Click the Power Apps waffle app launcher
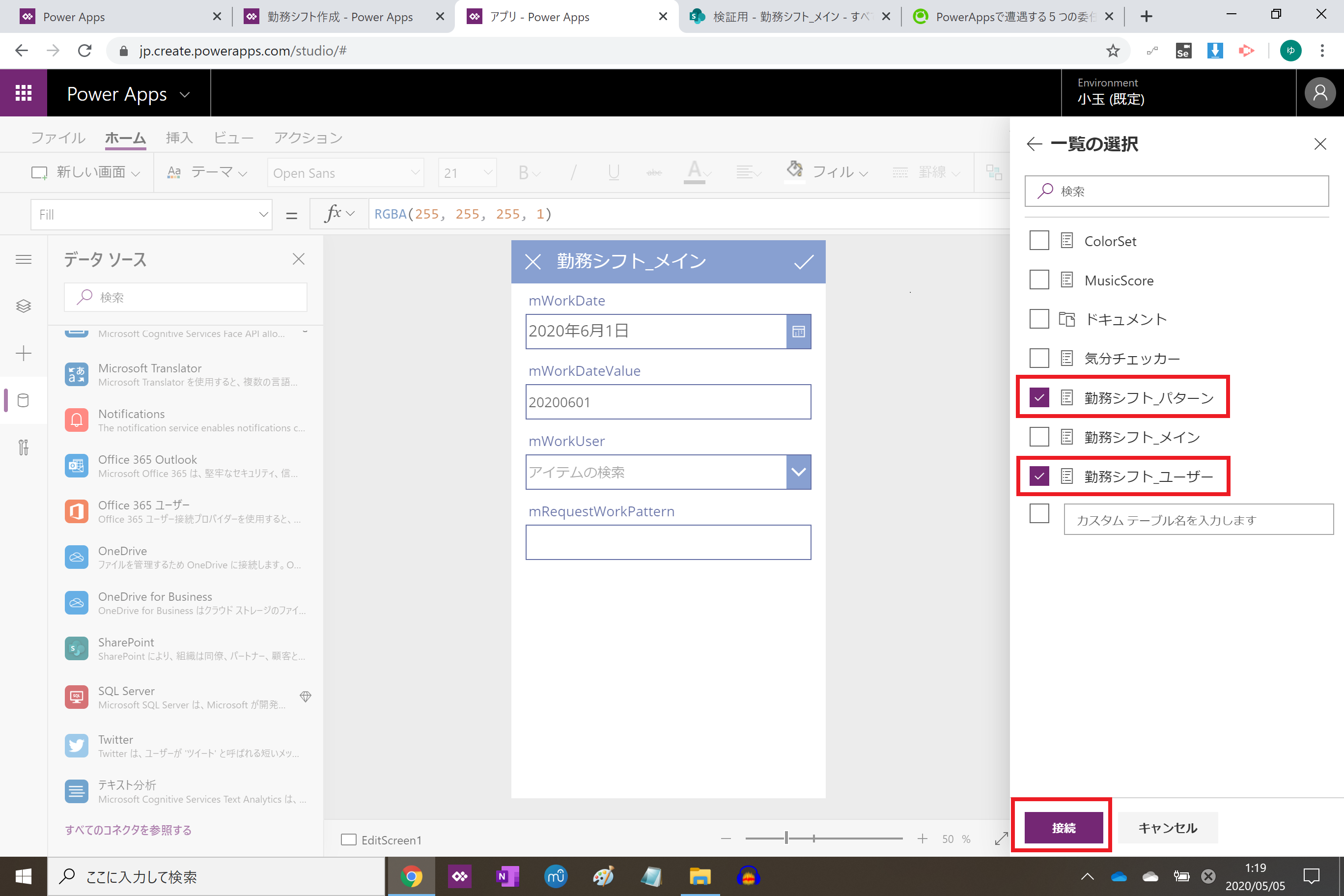 click(23, 92)
